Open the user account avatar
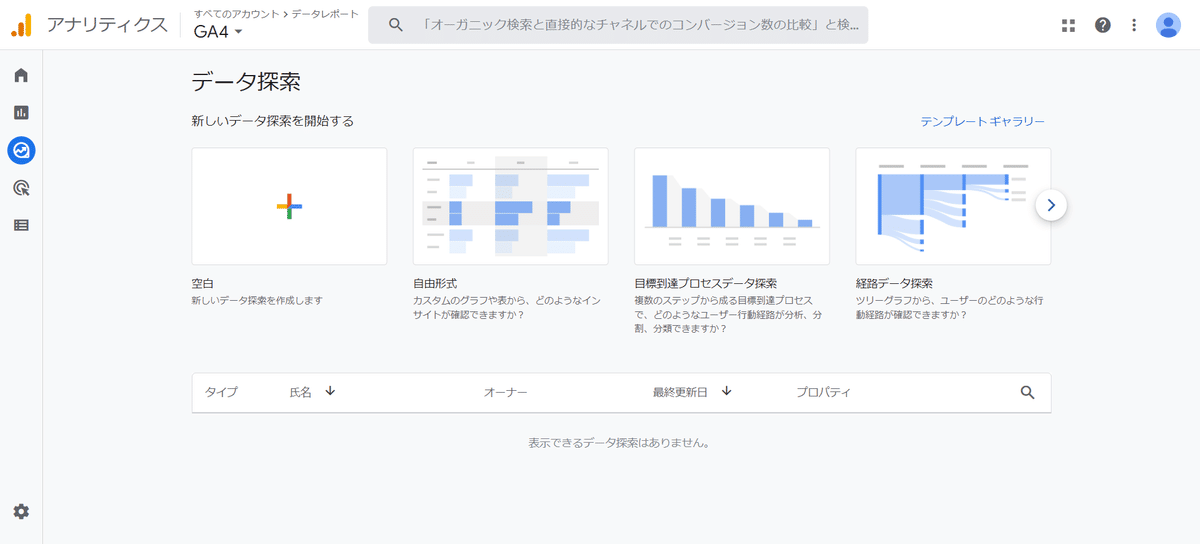The width and height of the screenshot is (1200, 544). coord(1168,25)
